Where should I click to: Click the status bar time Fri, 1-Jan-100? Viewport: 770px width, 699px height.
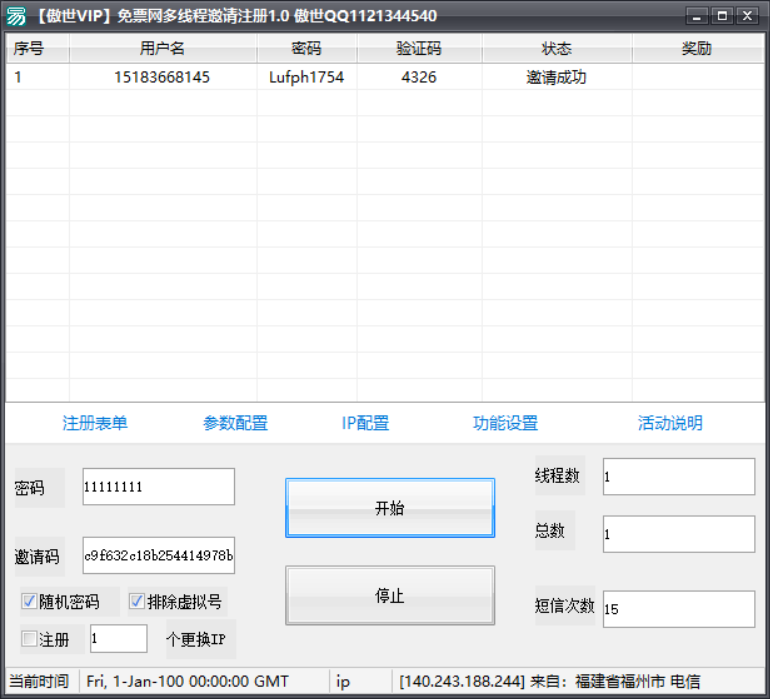point(187,681)
